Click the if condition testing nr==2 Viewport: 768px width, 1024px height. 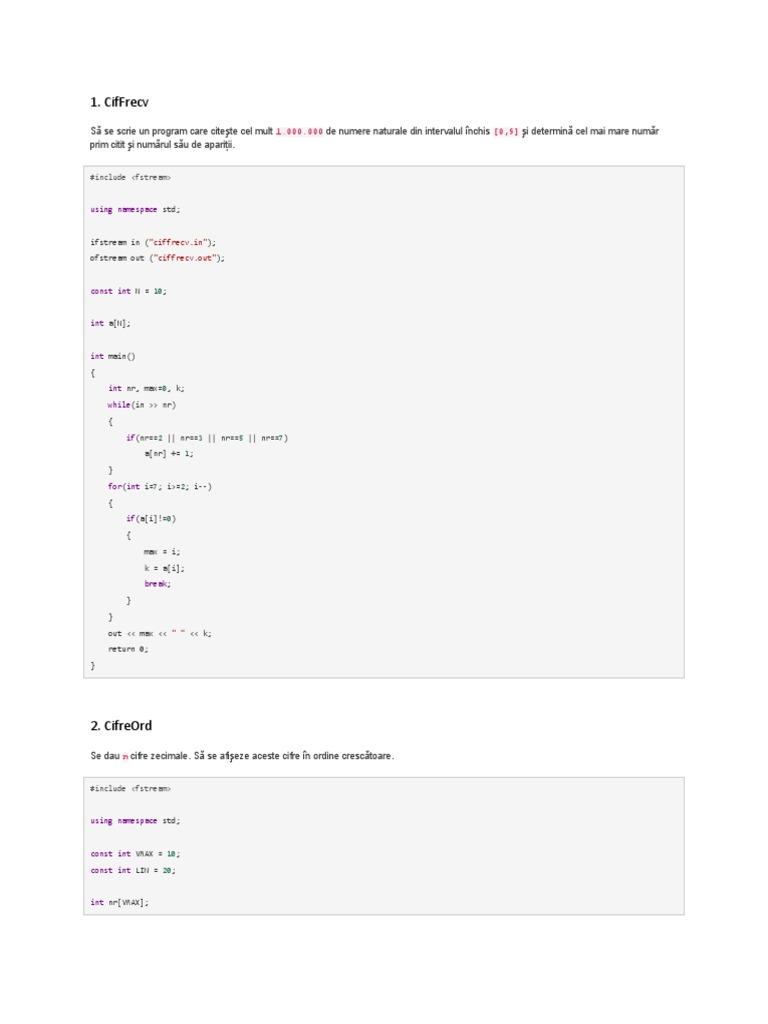point(206,437)
